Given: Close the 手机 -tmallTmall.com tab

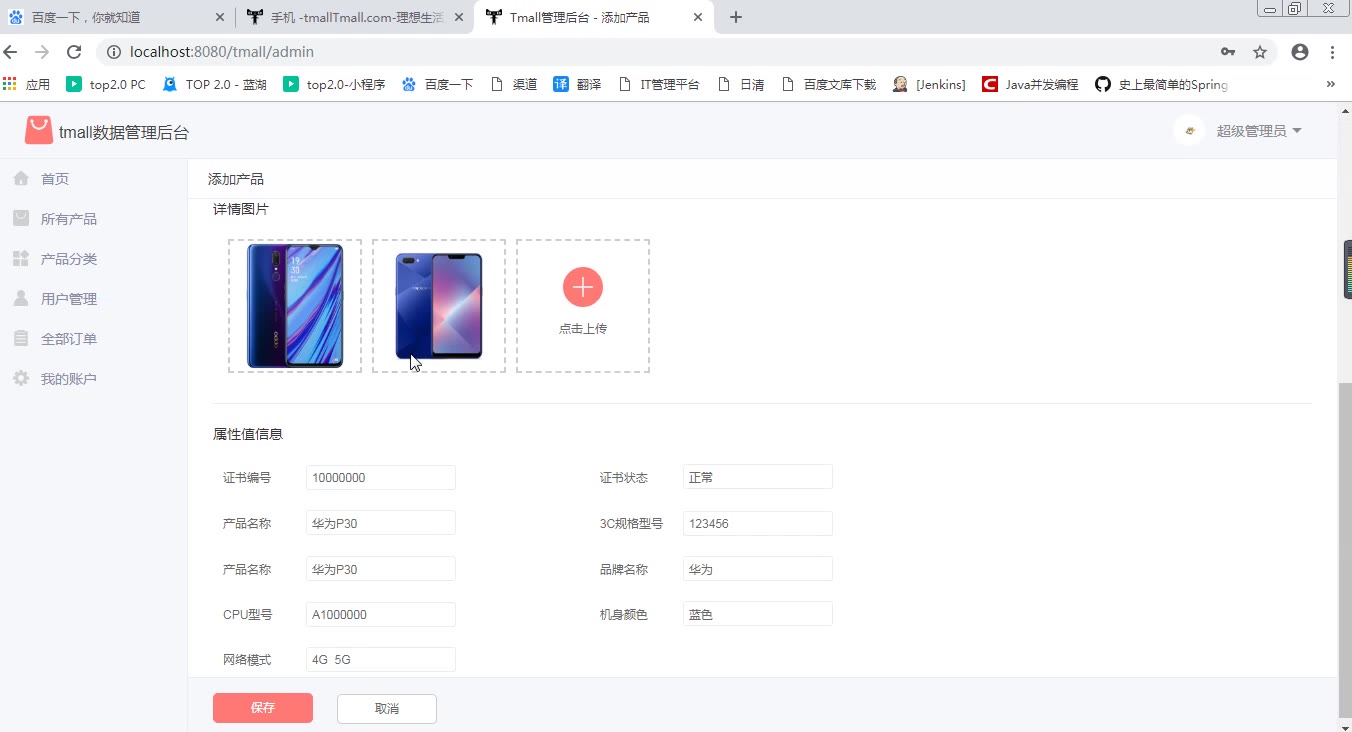Looking at the screenshot, I should click(459, 17).
